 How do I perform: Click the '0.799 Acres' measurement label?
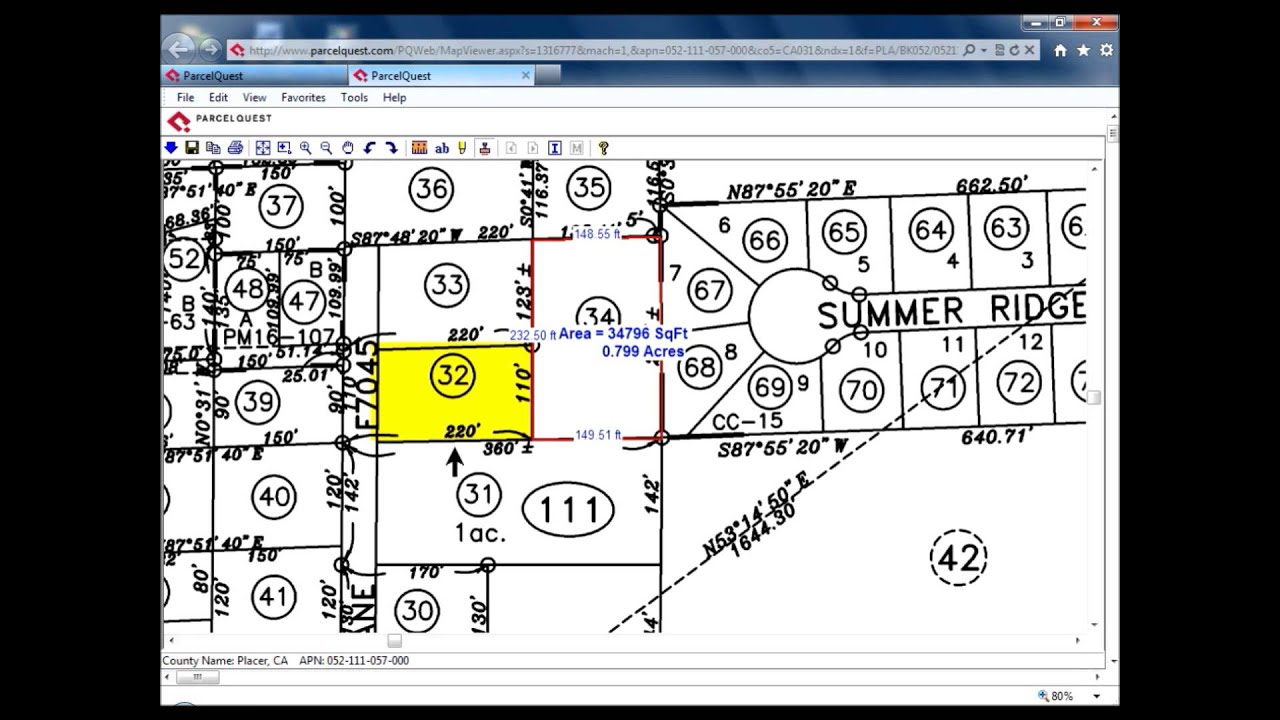pos(643,351)
